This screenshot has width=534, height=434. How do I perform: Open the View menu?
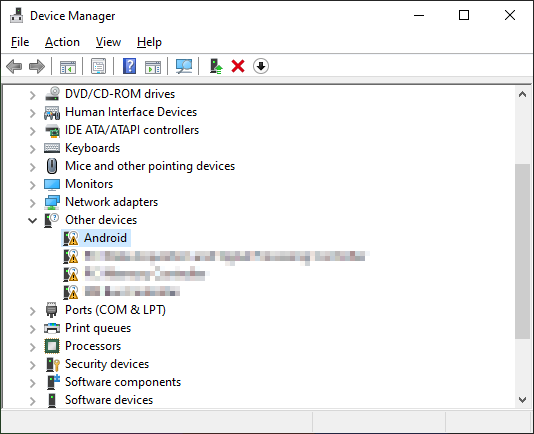point(108,42)
